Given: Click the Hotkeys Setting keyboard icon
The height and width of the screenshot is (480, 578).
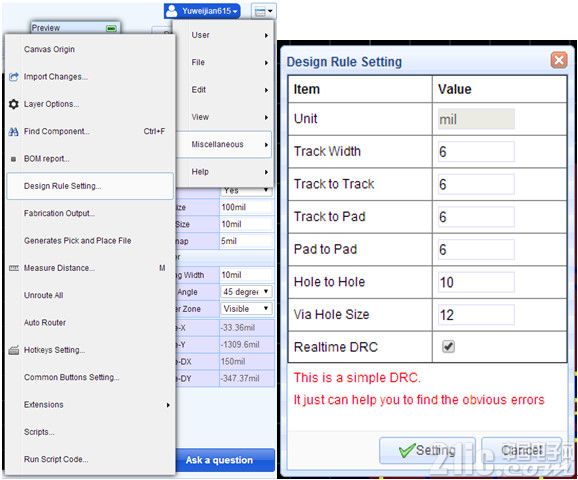Looking at the screenshot, I should click(14, 350).
